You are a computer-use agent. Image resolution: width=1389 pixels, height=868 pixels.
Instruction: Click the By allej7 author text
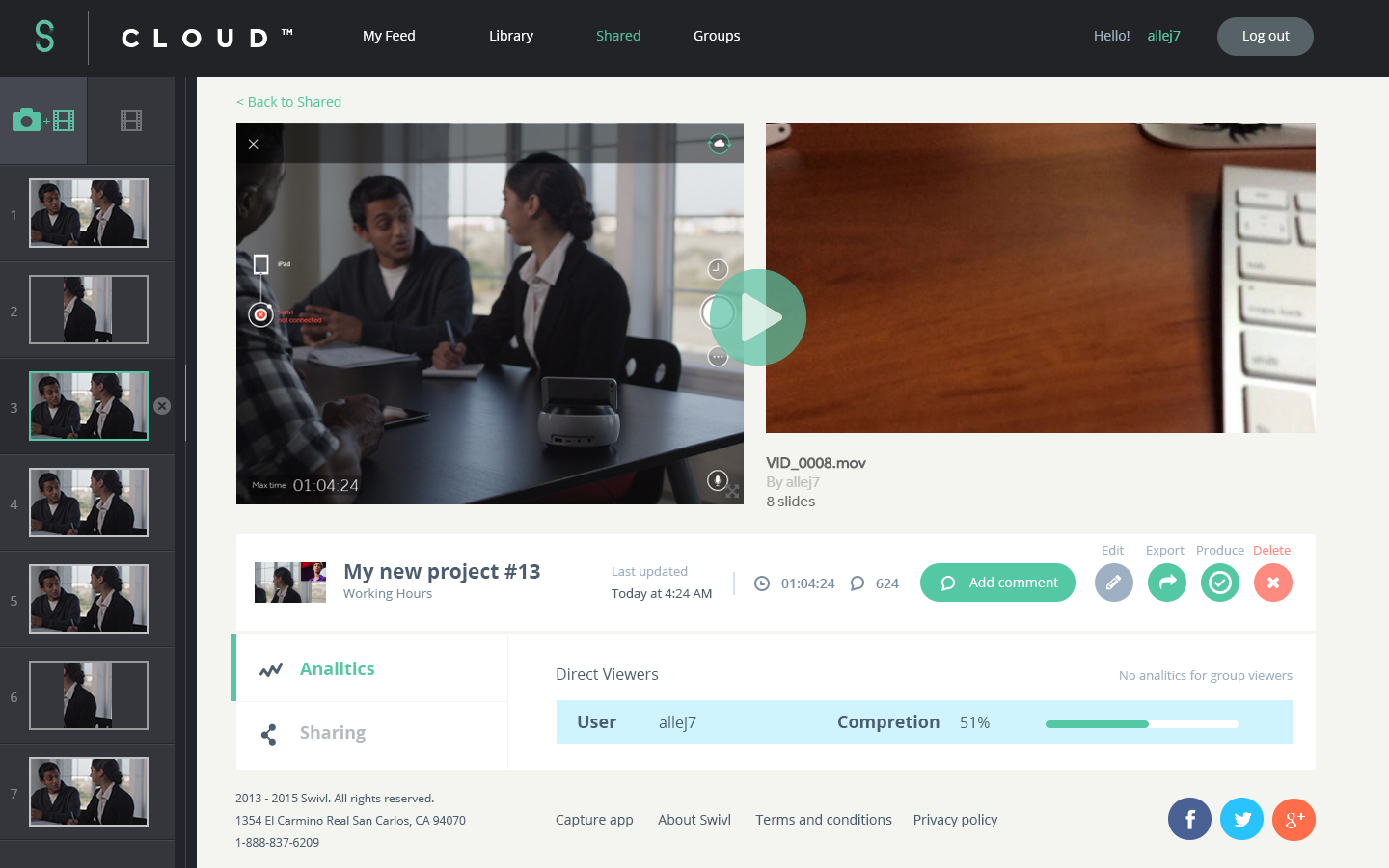click(793, 482)
